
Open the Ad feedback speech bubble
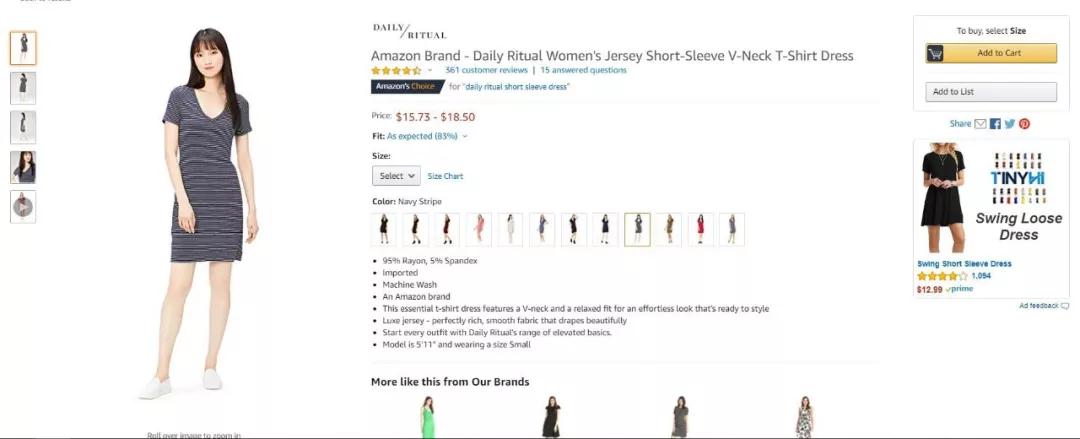coord(1065,306)
